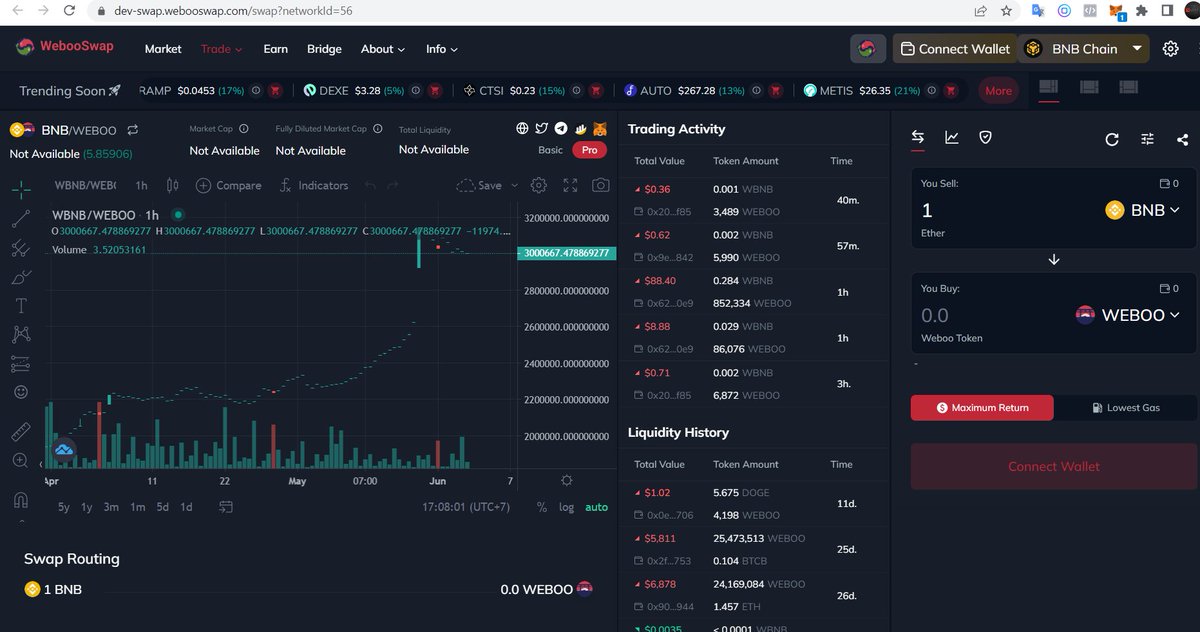Select the text annotation tool
This screenshot has width=1200, height=632.
[x=21, y=306]
